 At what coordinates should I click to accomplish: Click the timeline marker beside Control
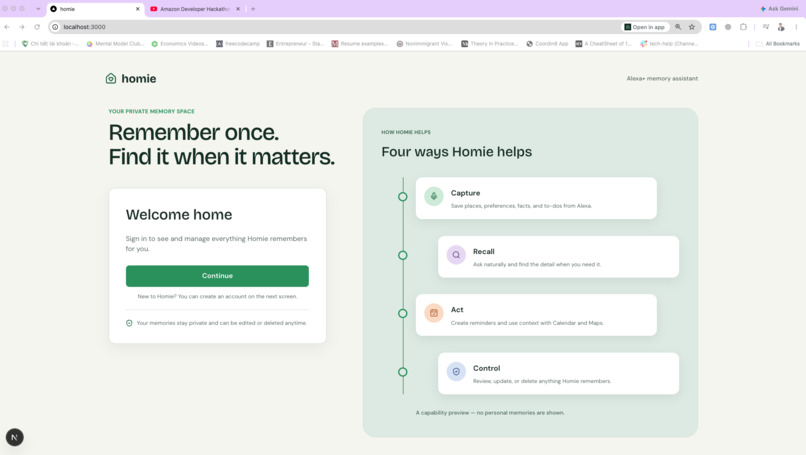[x=403, y=372]
